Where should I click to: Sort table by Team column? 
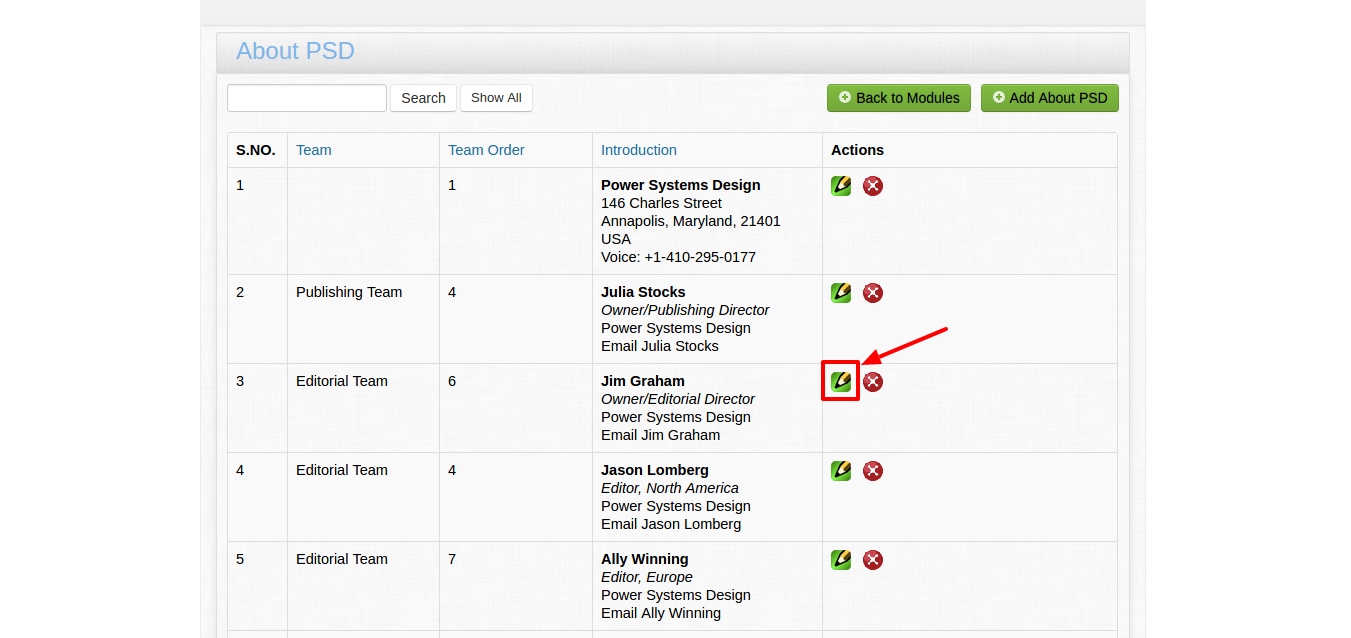[314, 150]
